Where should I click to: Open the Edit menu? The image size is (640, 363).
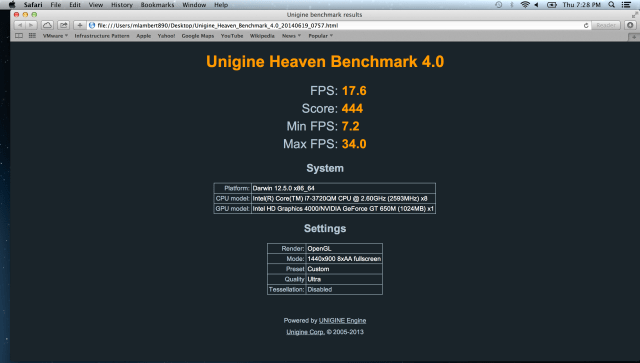(75, 5)
